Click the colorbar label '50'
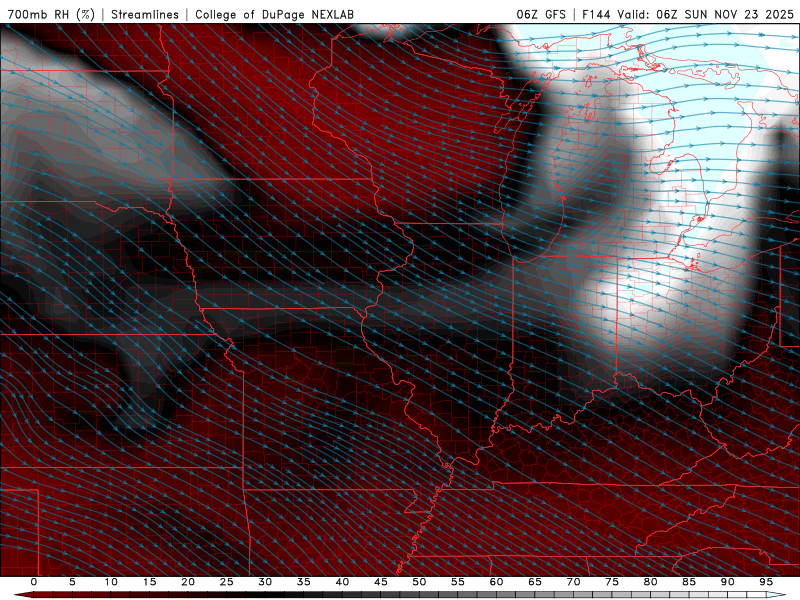The image size is (800, 600). 419,582
